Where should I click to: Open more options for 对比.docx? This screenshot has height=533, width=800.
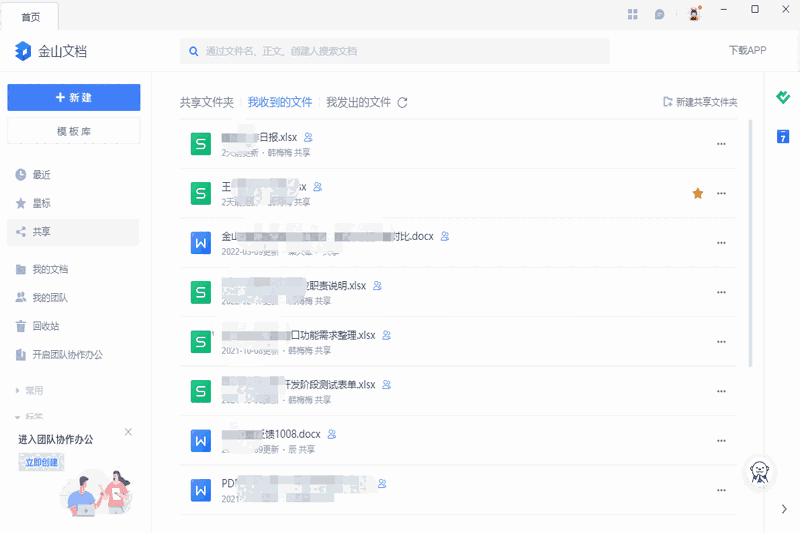[x=721, y=243]
